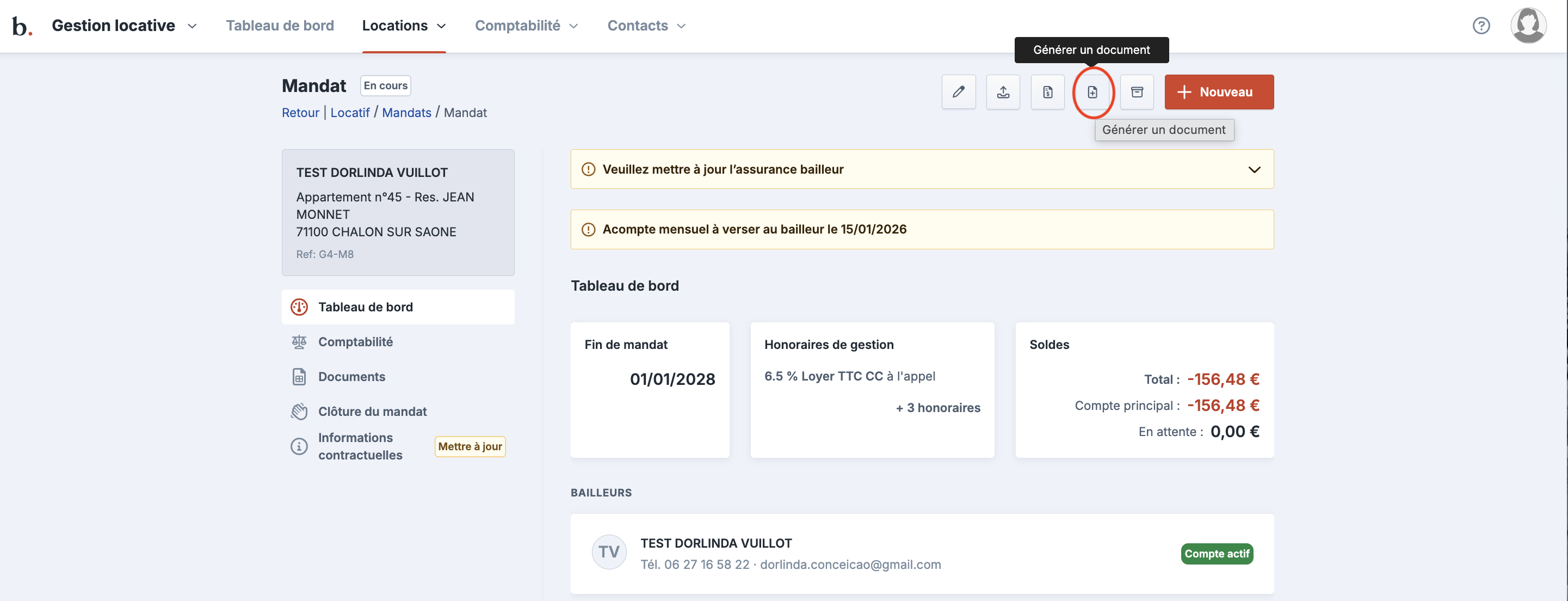Go to Tableau de bord top tab
The height and width of the screenshot is (601, 1568).
280,26
